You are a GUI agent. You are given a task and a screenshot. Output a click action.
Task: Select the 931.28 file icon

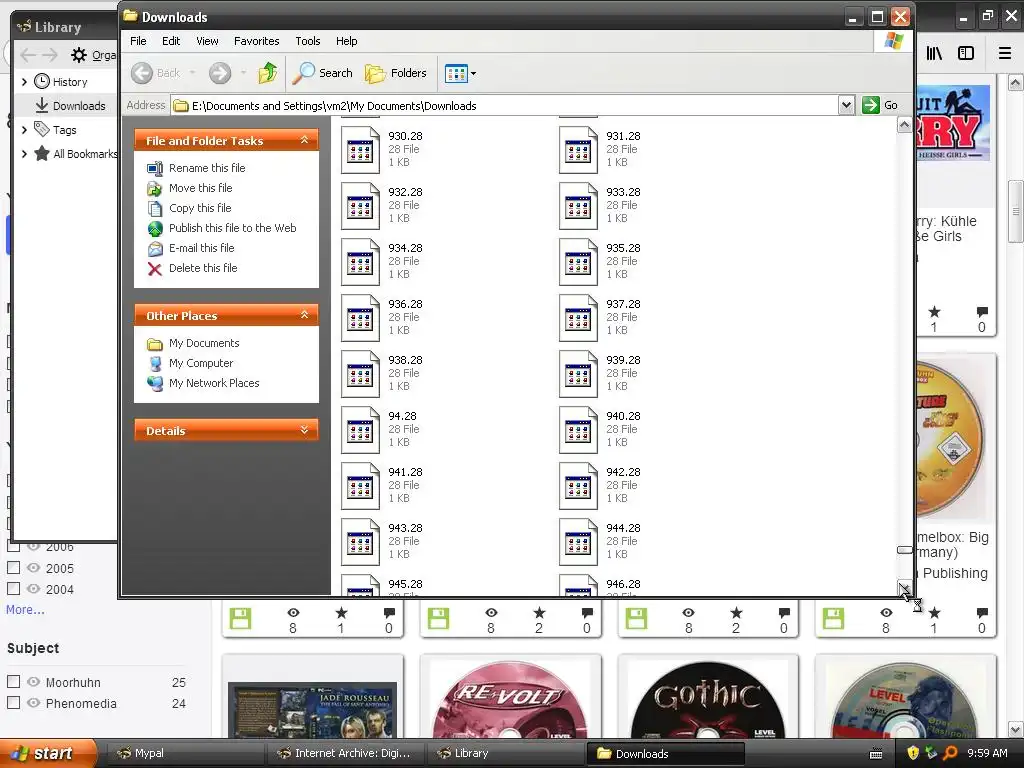coord(578,150)
